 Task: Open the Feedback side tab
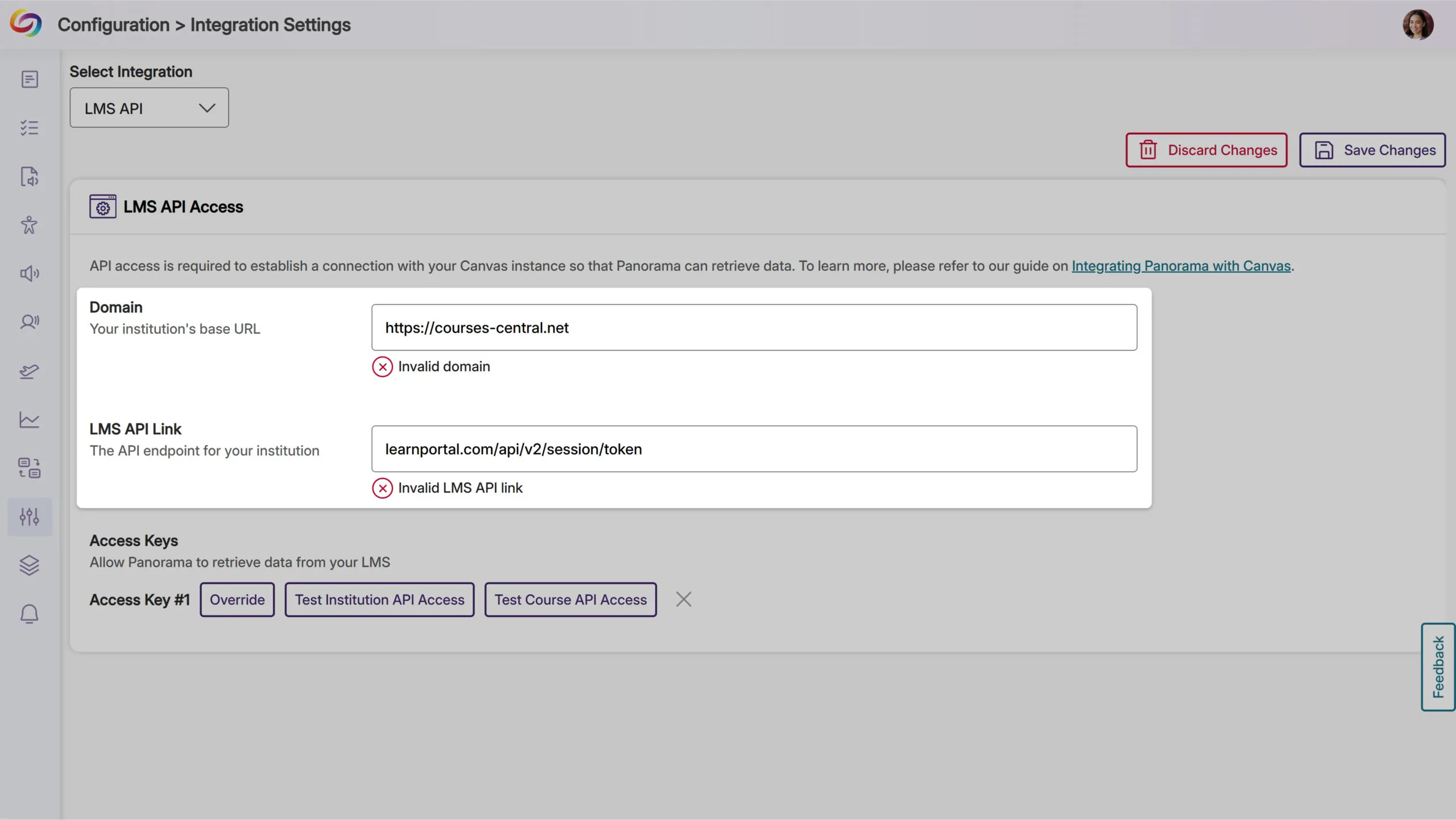[1438, 667]
